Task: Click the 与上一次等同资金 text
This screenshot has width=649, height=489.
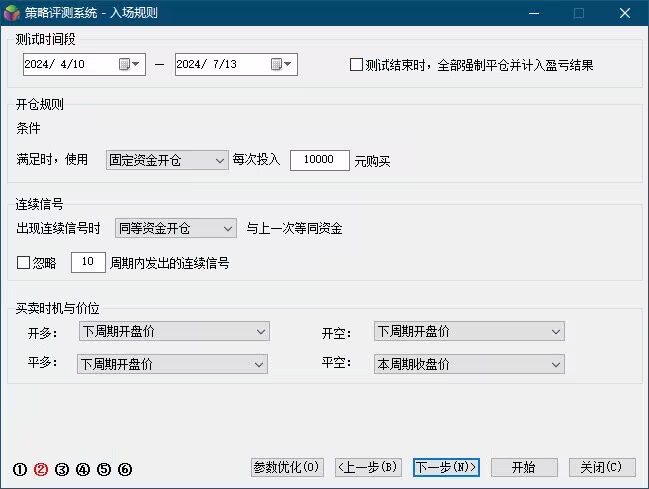Action: click(294, 228)
